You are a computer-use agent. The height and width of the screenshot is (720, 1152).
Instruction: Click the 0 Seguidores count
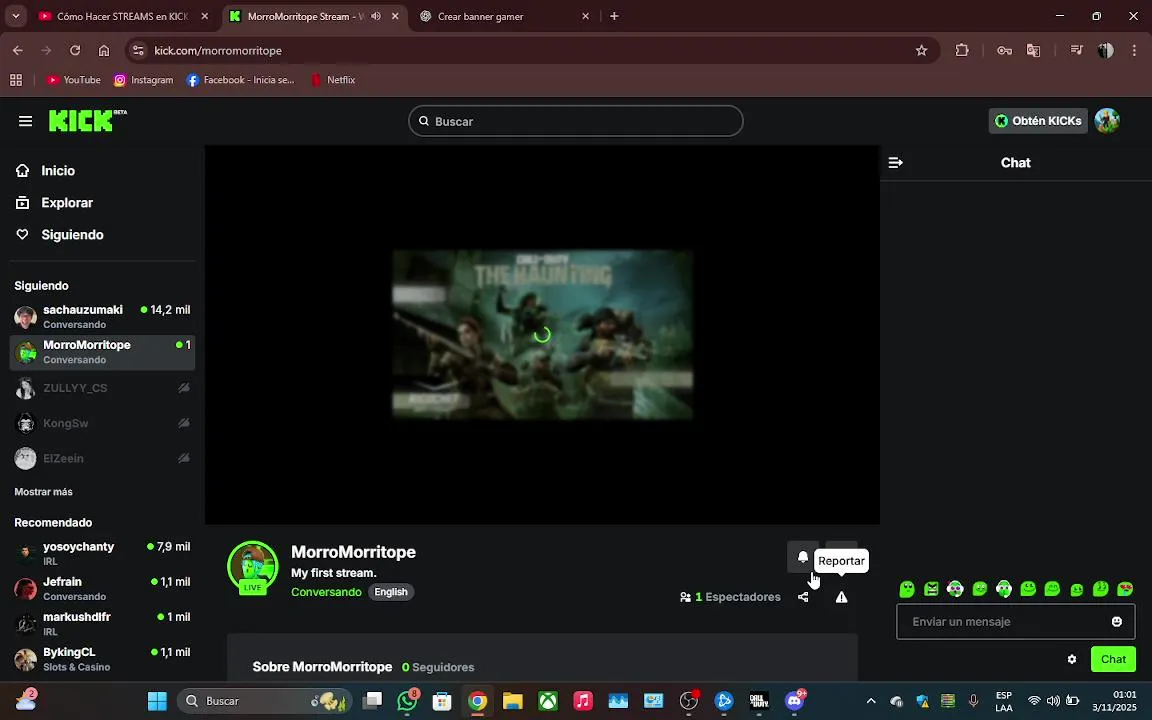[x=438, y=667]
